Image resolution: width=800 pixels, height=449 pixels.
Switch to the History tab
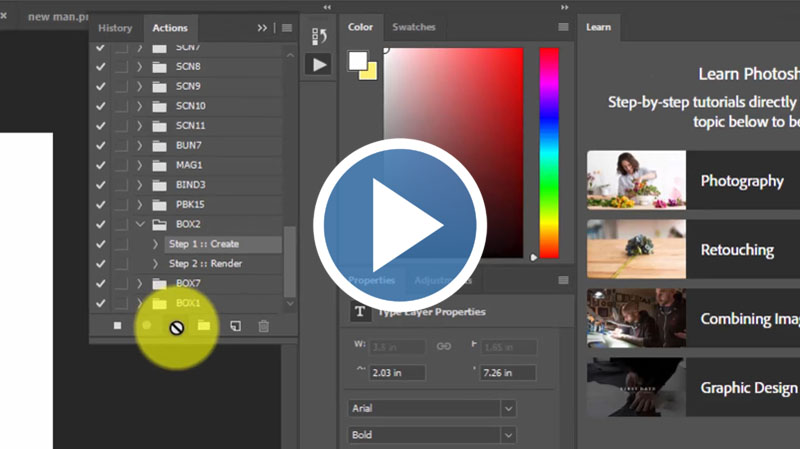point(115,28)
